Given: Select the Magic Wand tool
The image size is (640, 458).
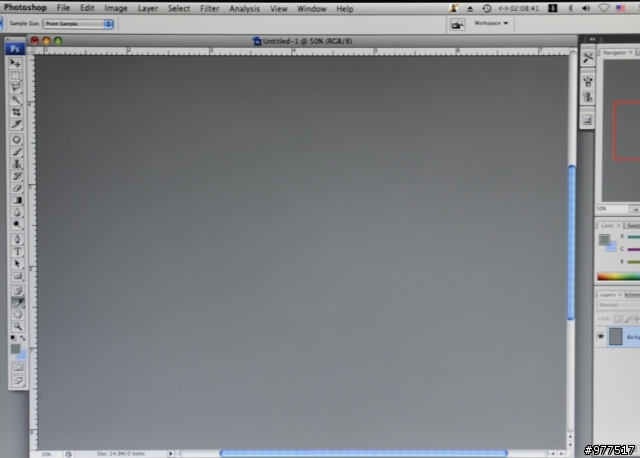Looking at the screenshot, I should [x=16, y=100].
